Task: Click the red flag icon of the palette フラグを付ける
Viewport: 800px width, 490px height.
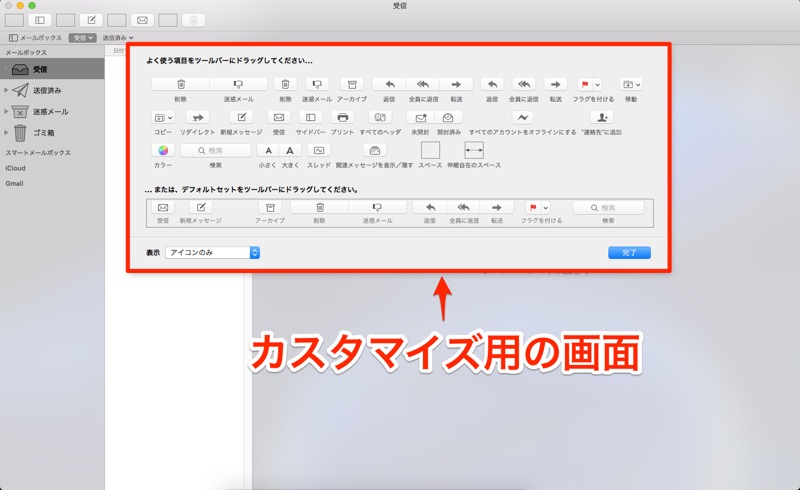Action: [585, 84]
